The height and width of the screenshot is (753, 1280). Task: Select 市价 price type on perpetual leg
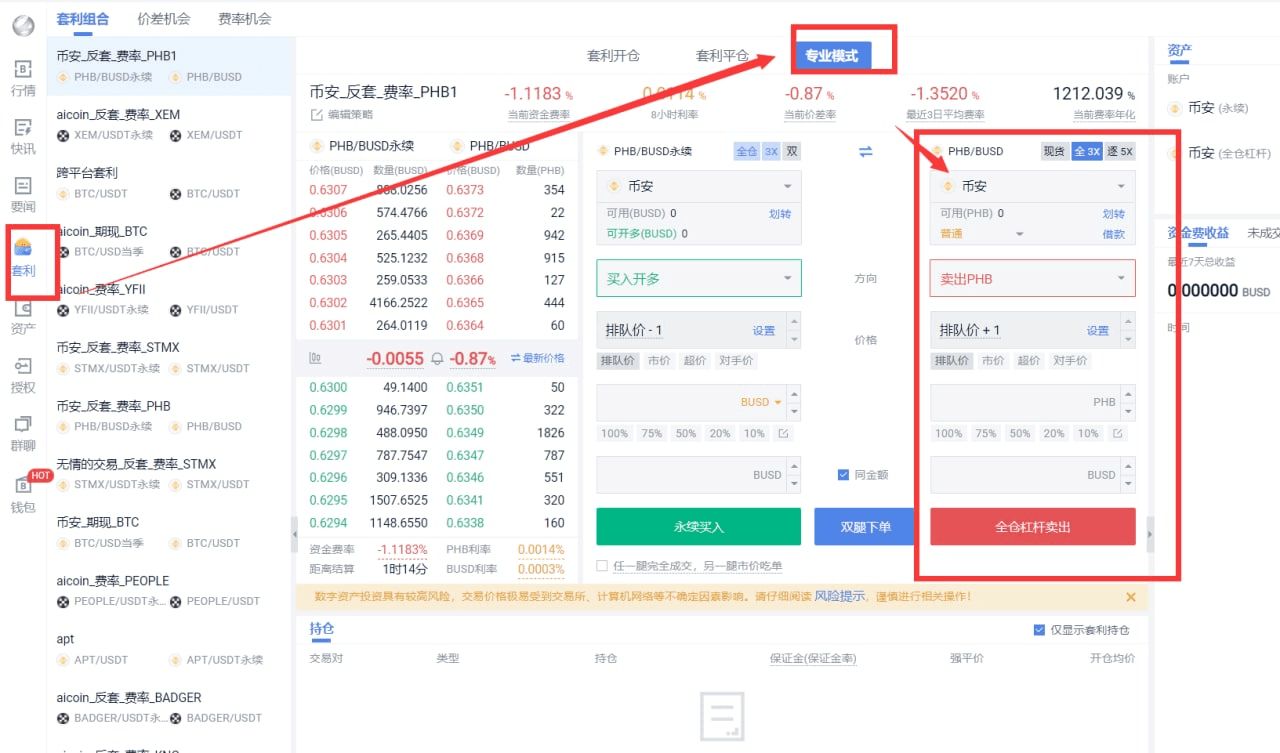[659, 361]
